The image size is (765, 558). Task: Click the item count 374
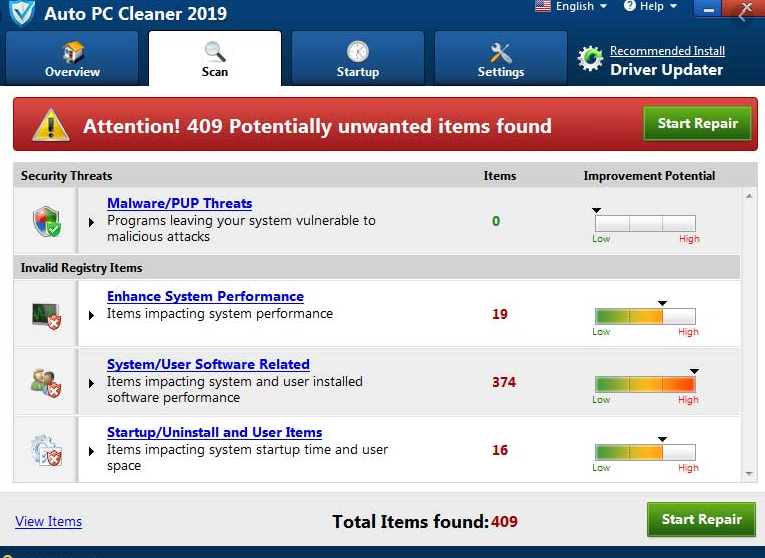coord(504,382)
